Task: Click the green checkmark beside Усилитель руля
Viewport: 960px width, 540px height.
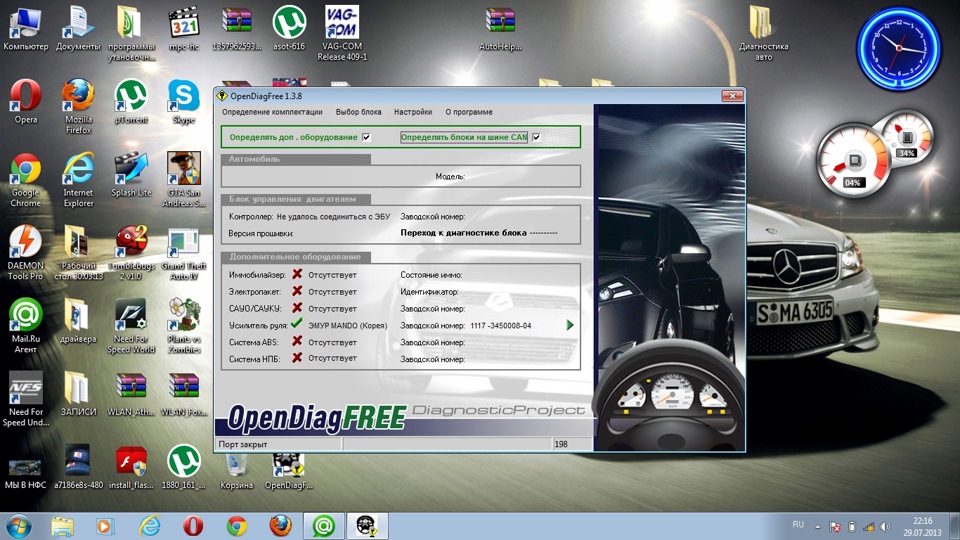Action: pyautogui.click(x=297, y=324)
